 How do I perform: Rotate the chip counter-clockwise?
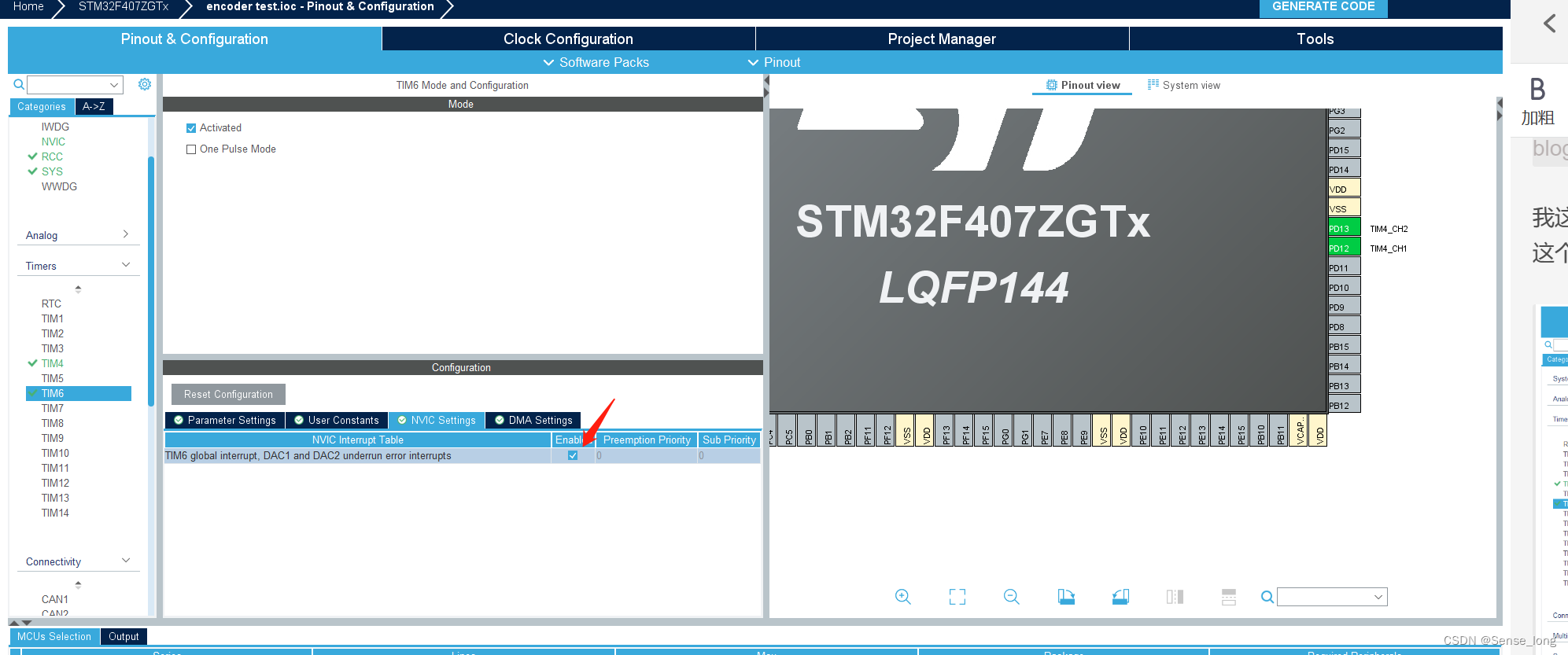coord(1121,597)
